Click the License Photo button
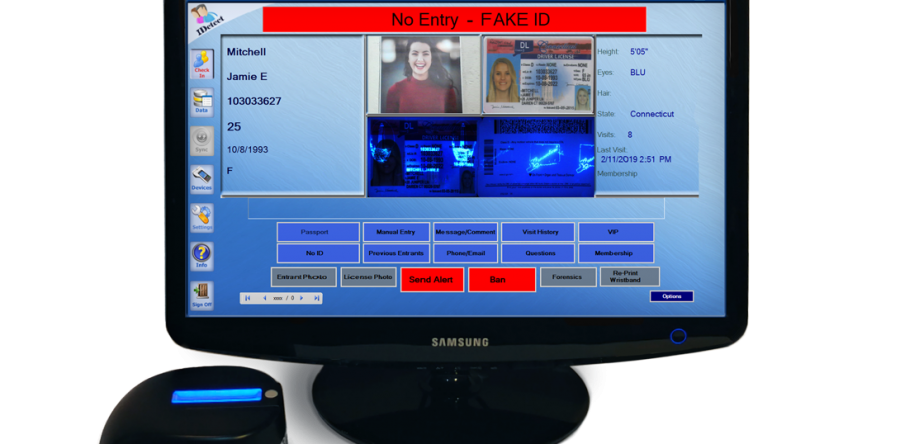Image resolution: width=900 pixels, height=444 pixels. pos(368,277)
